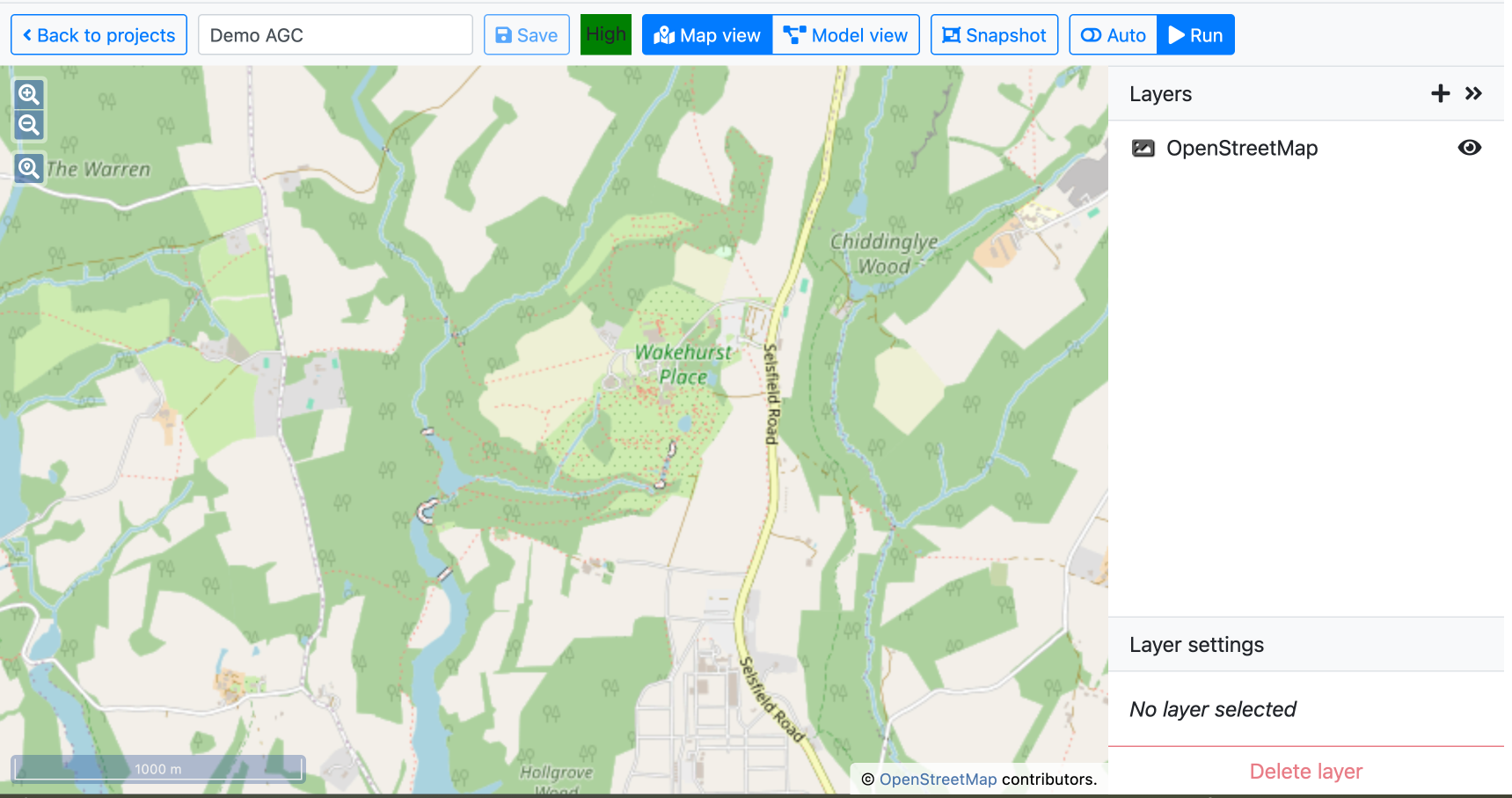Hide the OpenStreetMap layer with eye icon

(x=1469, y=148)
